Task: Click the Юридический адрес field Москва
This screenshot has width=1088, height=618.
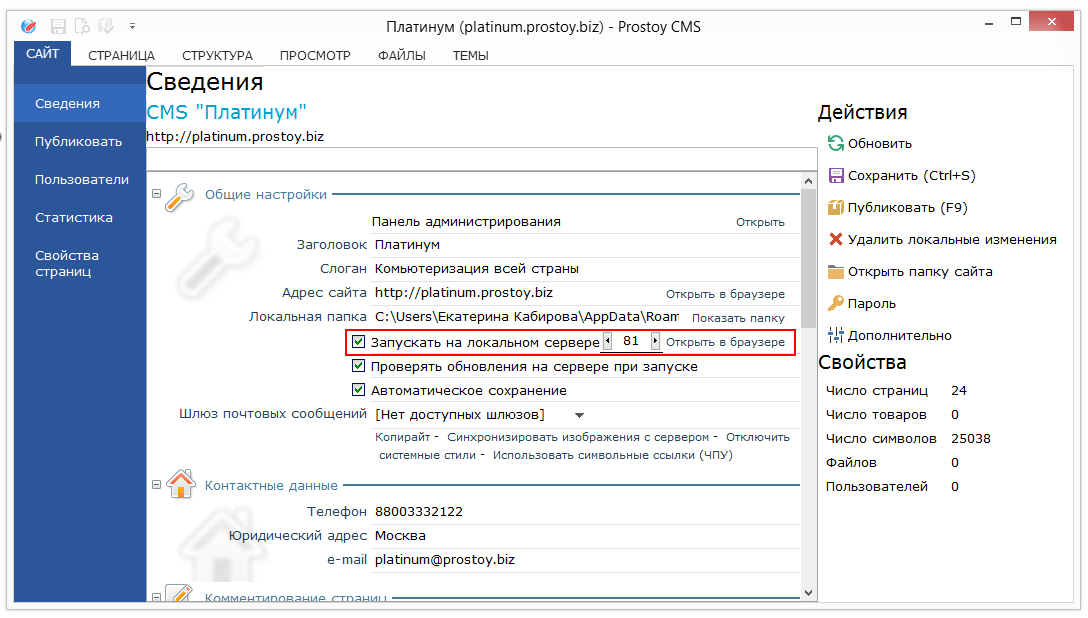Action: click(x=586, y=535)
